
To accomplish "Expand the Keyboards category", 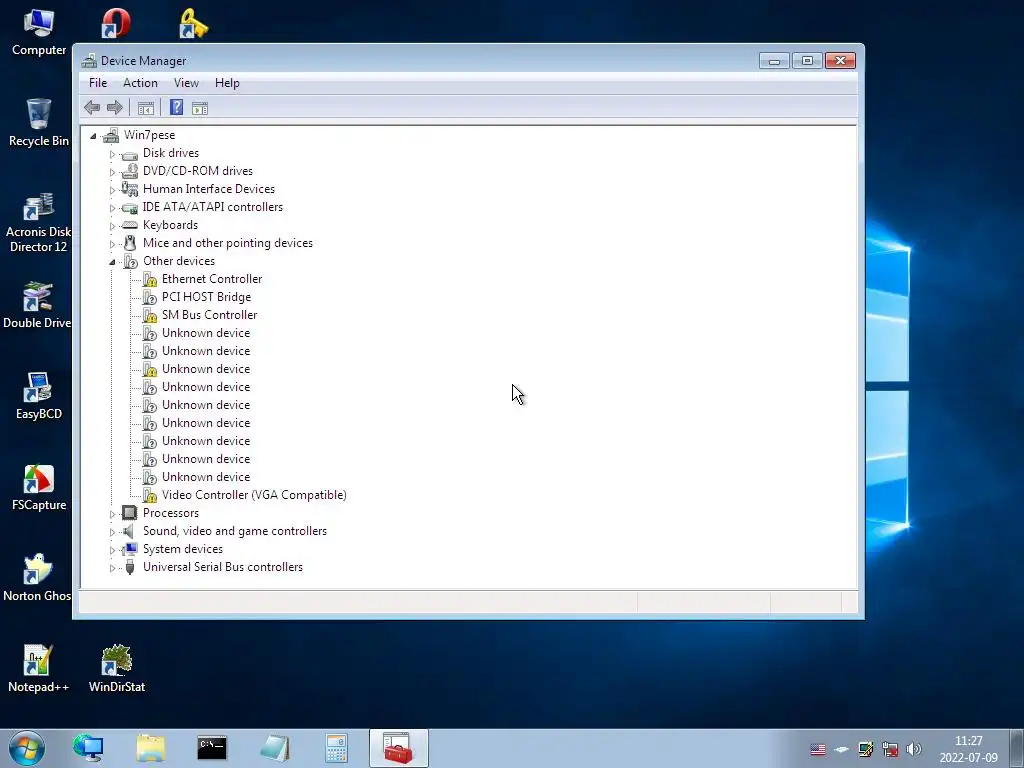I will tap(112, 226).
